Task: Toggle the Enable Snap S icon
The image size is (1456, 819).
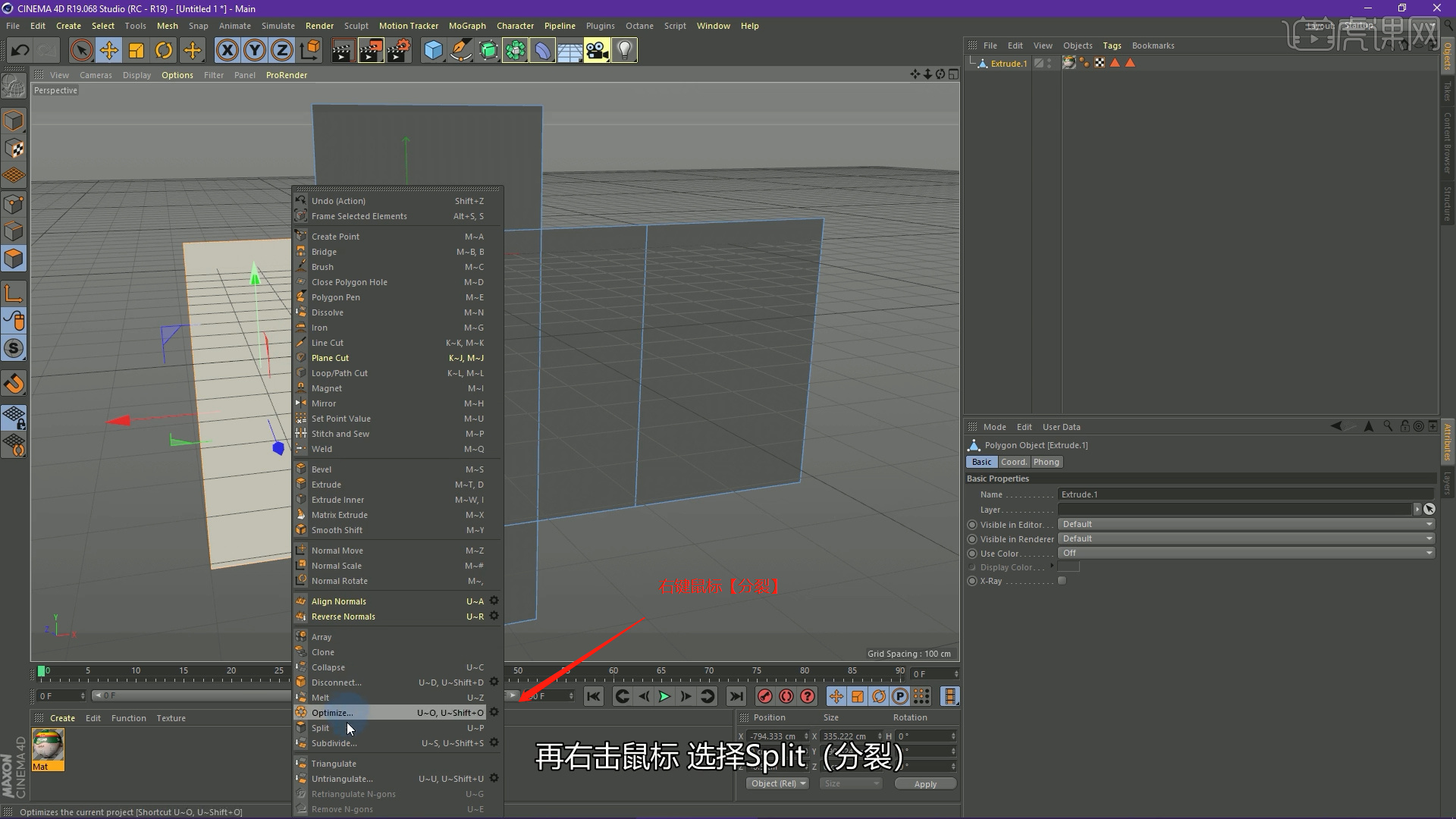Action: (14, 349)
